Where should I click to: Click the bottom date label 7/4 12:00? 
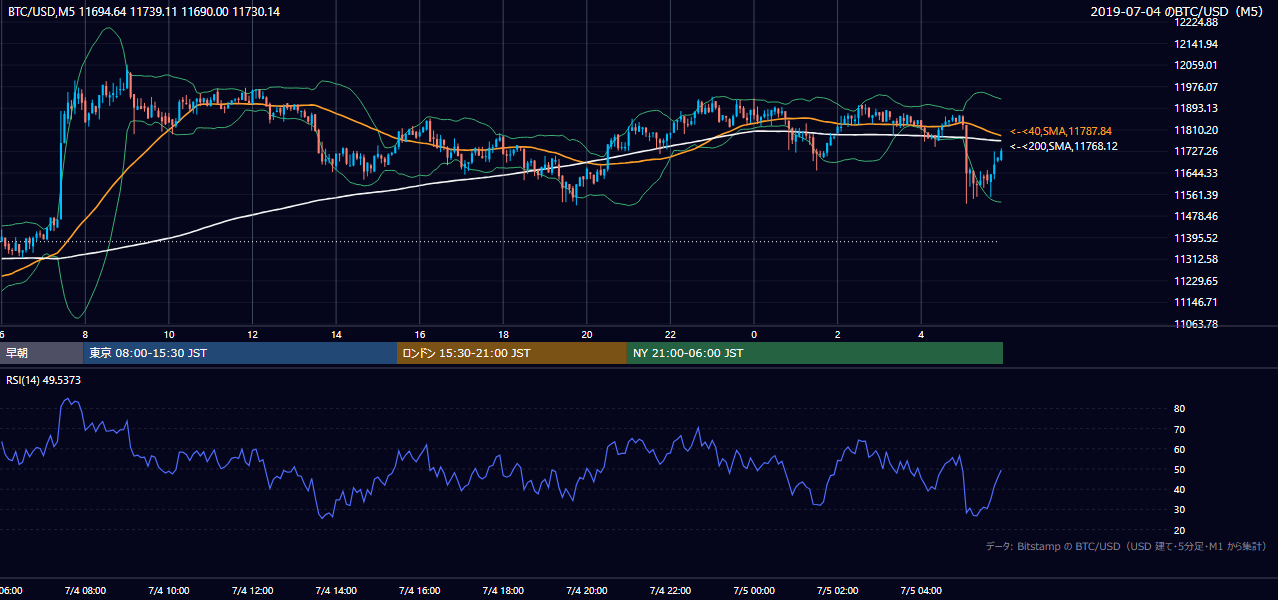pyautogui.click(x=252, y=591)
